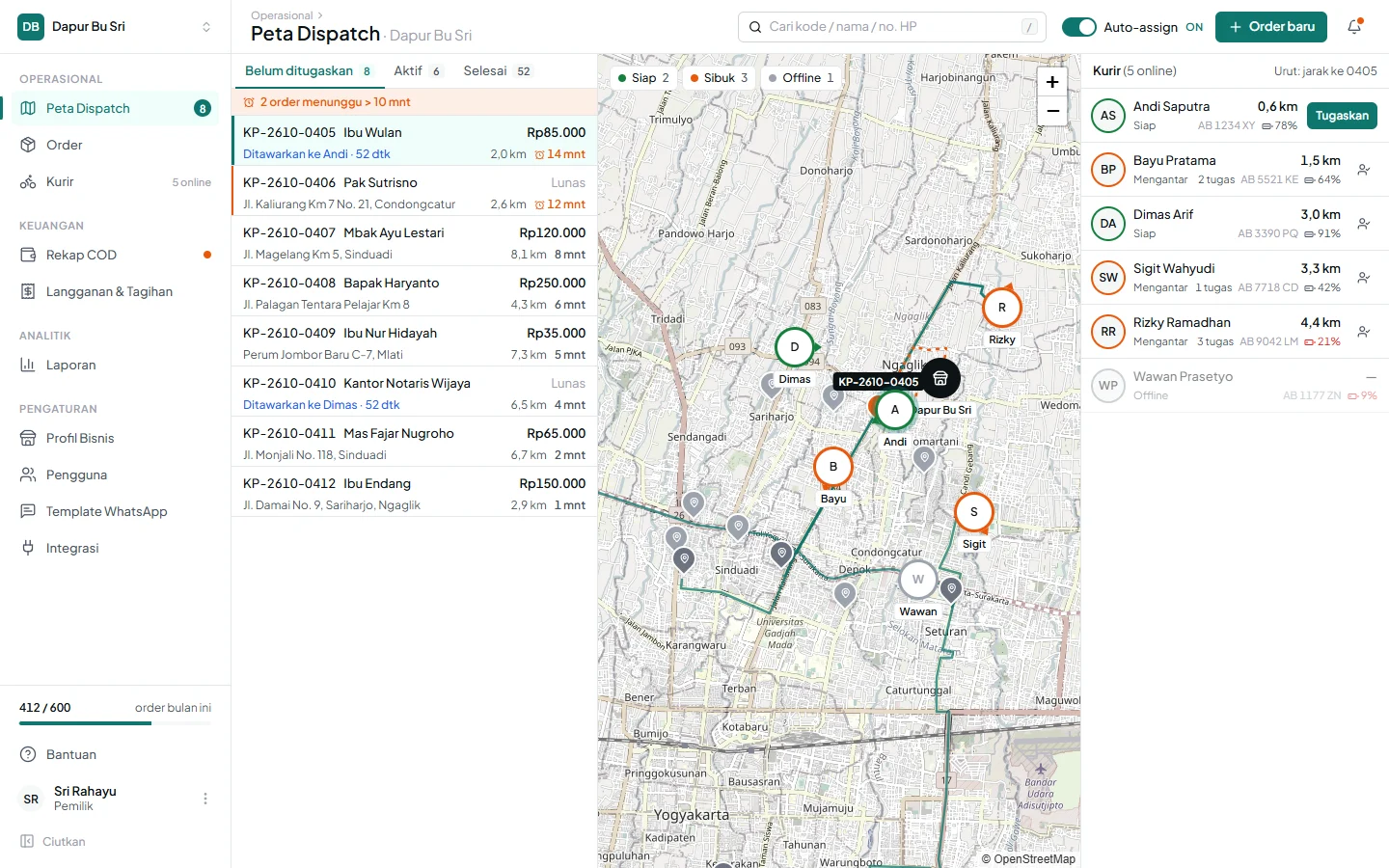Viewport: 1389px width, 868px height.
Task: Change courier sort order by distance
Action: click(x=1325, y=71)
